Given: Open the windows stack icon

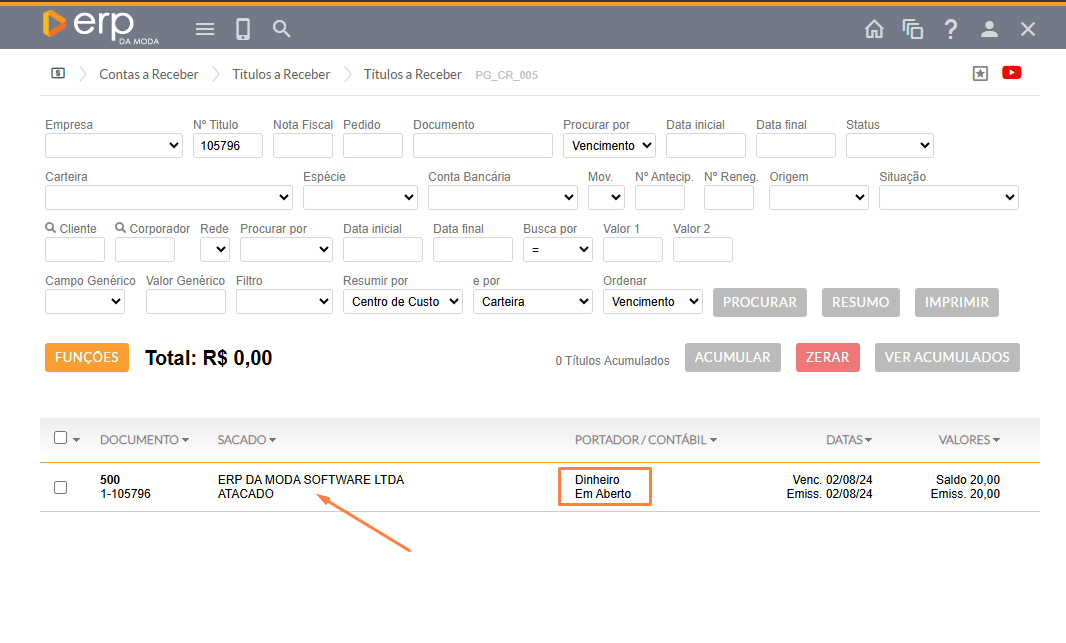Looking at the screenshot, I should (x=912, y=29).
